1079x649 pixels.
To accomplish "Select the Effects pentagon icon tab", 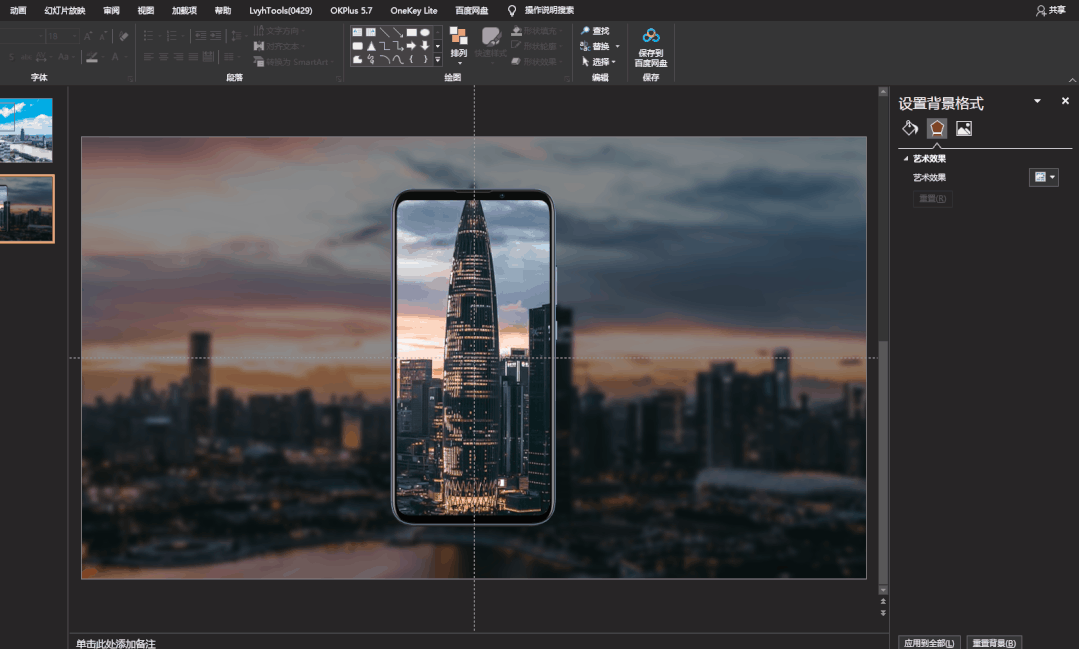I will click(x=937, y=128).
